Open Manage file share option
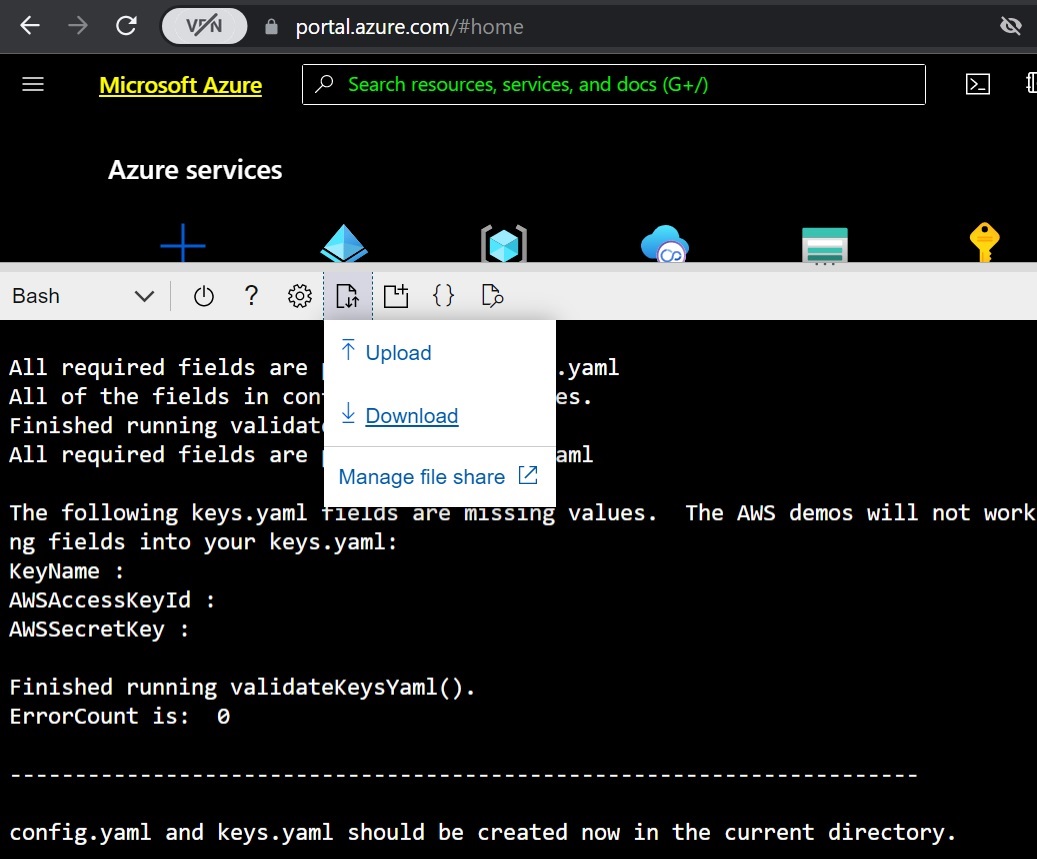Screen dimensions: 1037x859 pyautogui.click(x=440, y=477)
